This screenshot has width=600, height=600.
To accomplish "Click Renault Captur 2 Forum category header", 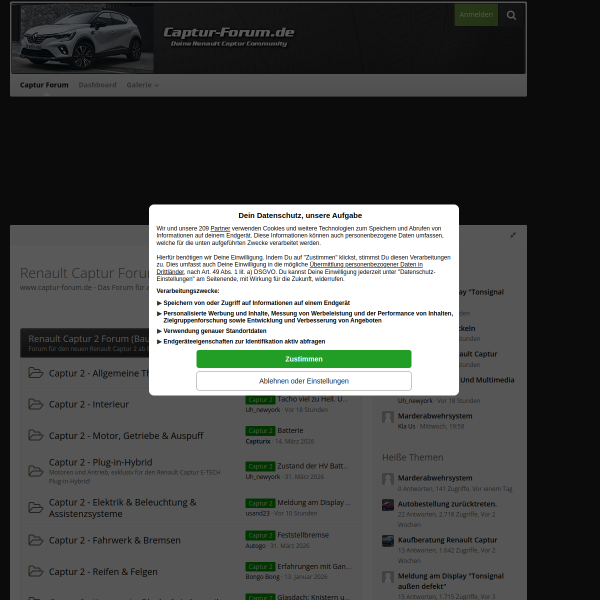I will 89,339.
